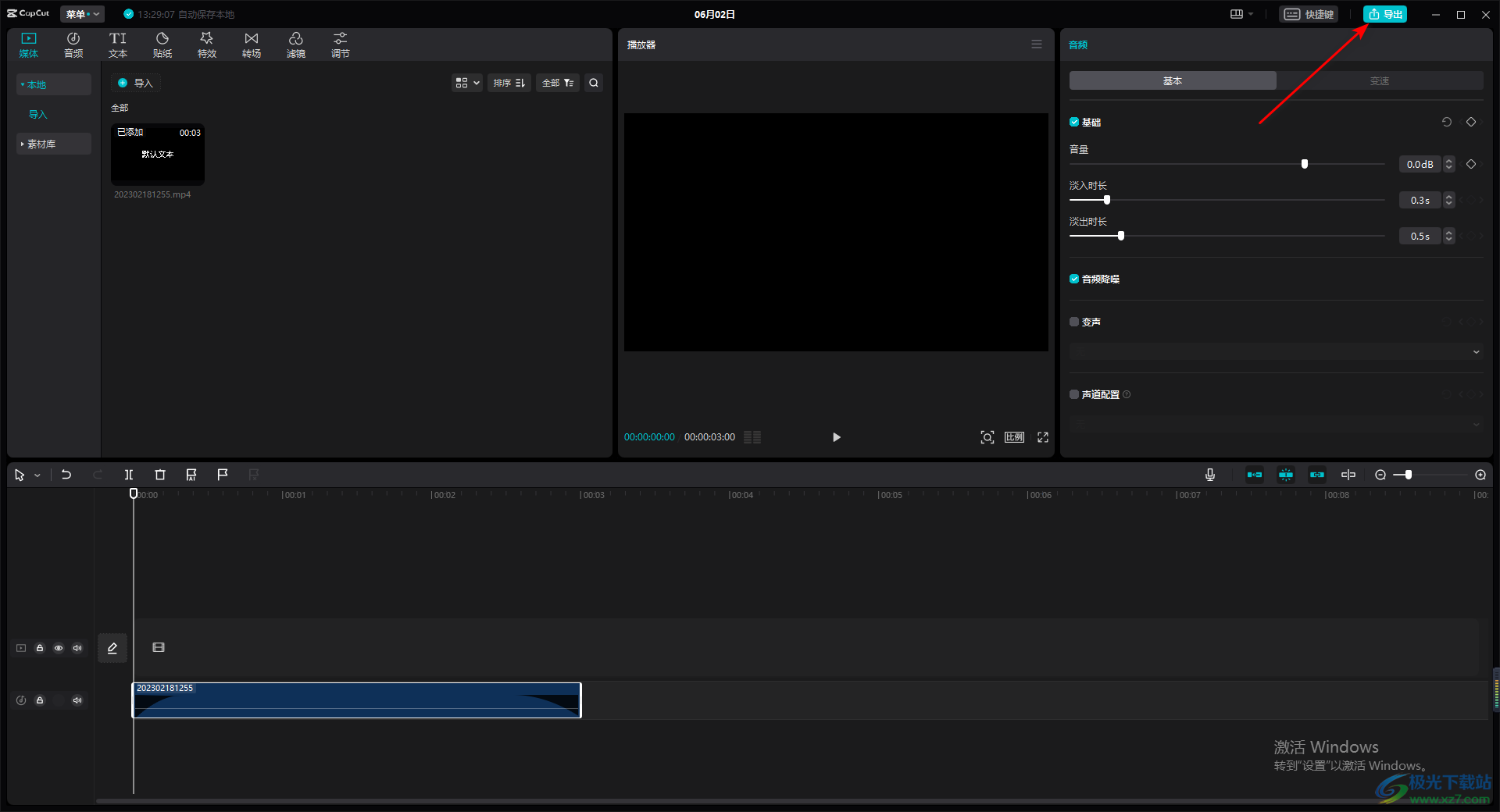Switch to the 基本 tab in audio panel
Viewport: 1500px width, 812px height.
coord(1173,80)
